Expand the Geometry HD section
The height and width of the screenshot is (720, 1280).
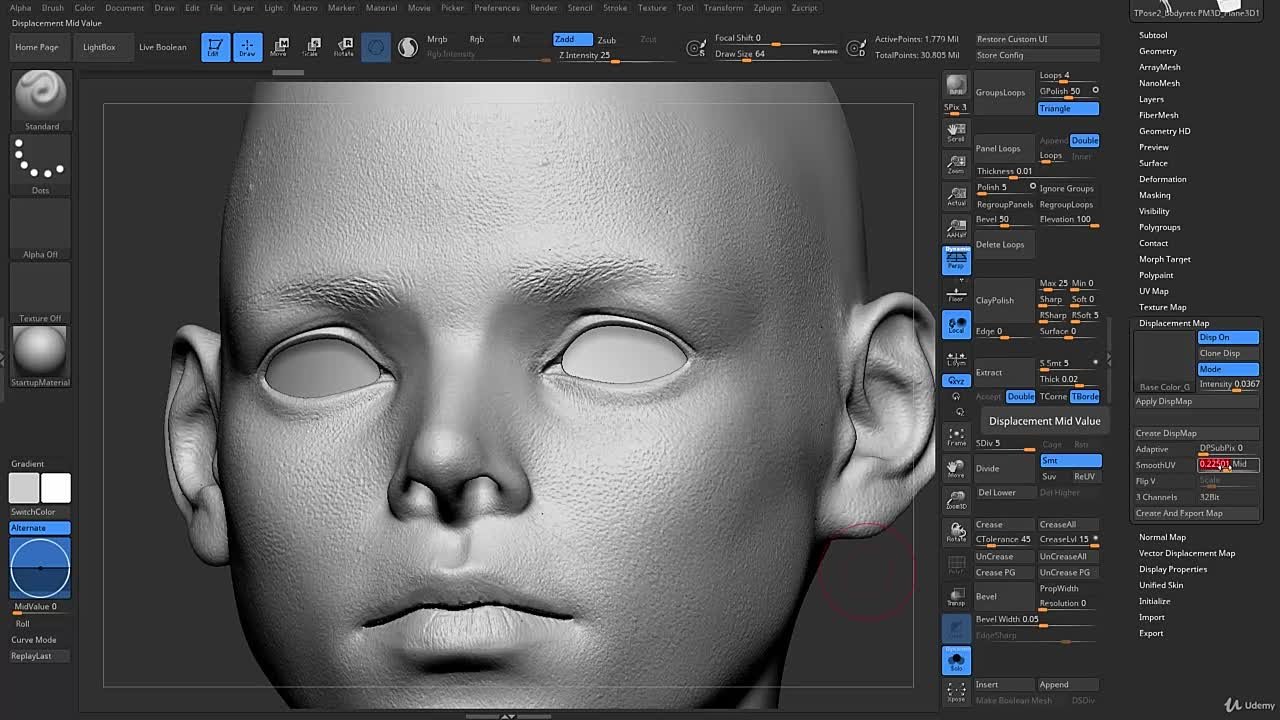[1164, 131]
